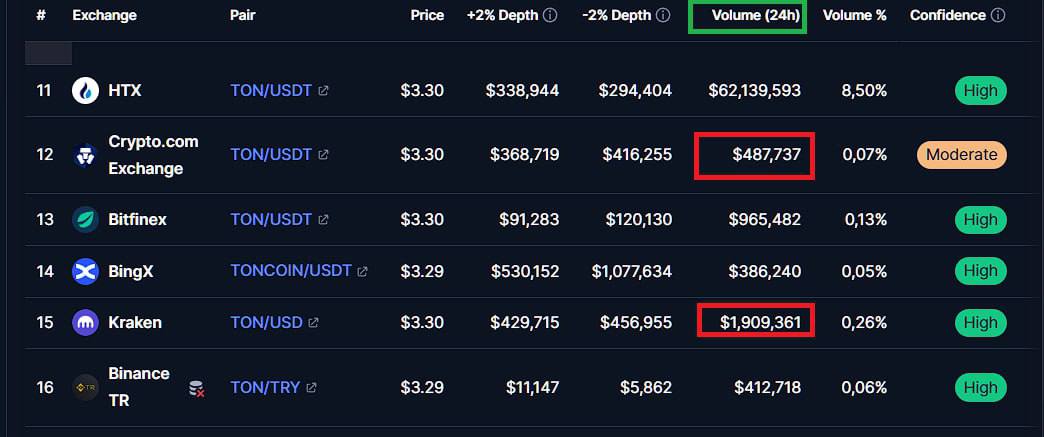Viewport: 1044px width, 437px height.
Task: Click the High confidence badge for HTX
Action: pos(981,91)
